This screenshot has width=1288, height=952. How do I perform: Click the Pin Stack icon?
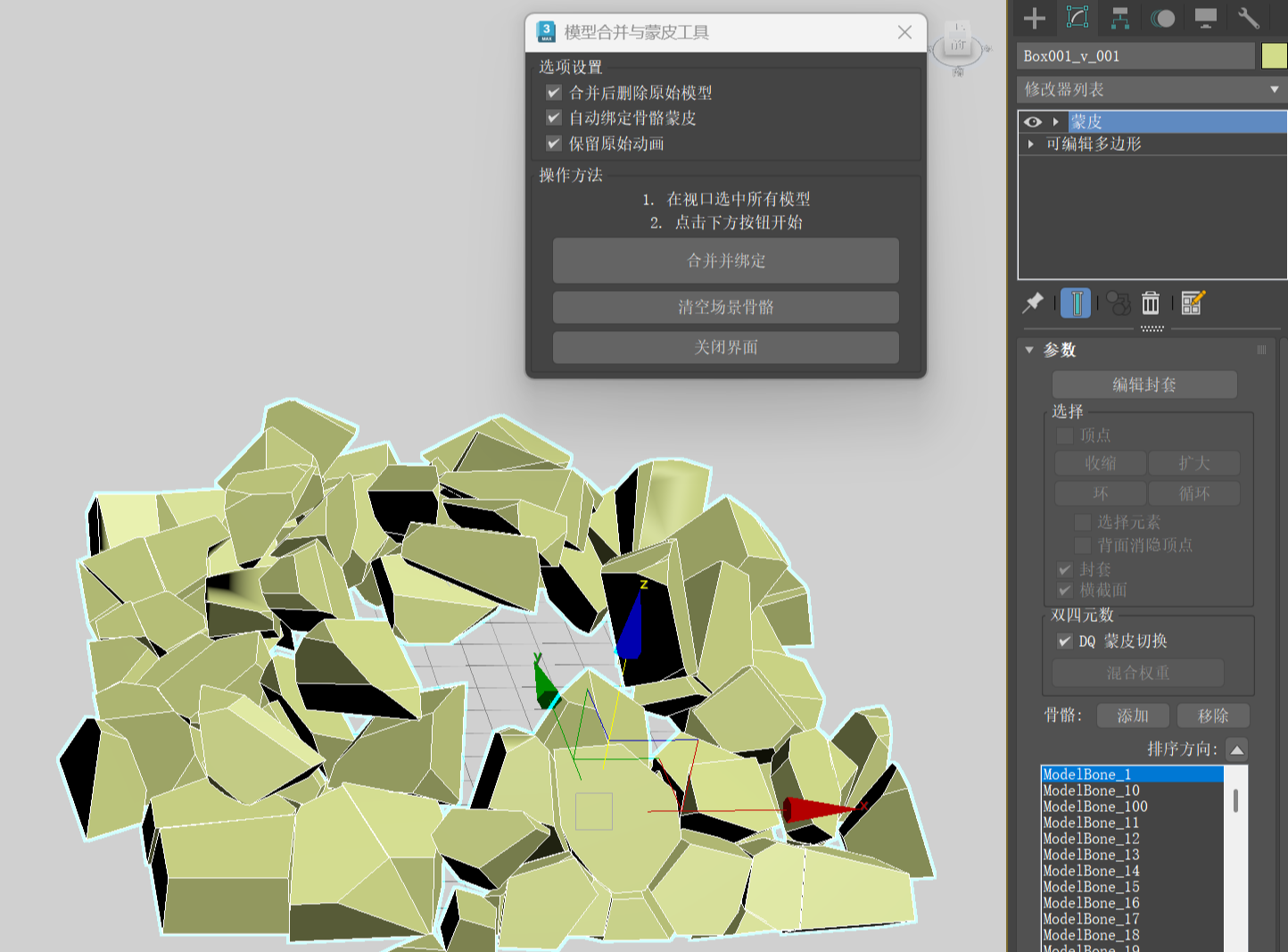pyautogui.click(x=1033, y=303)
